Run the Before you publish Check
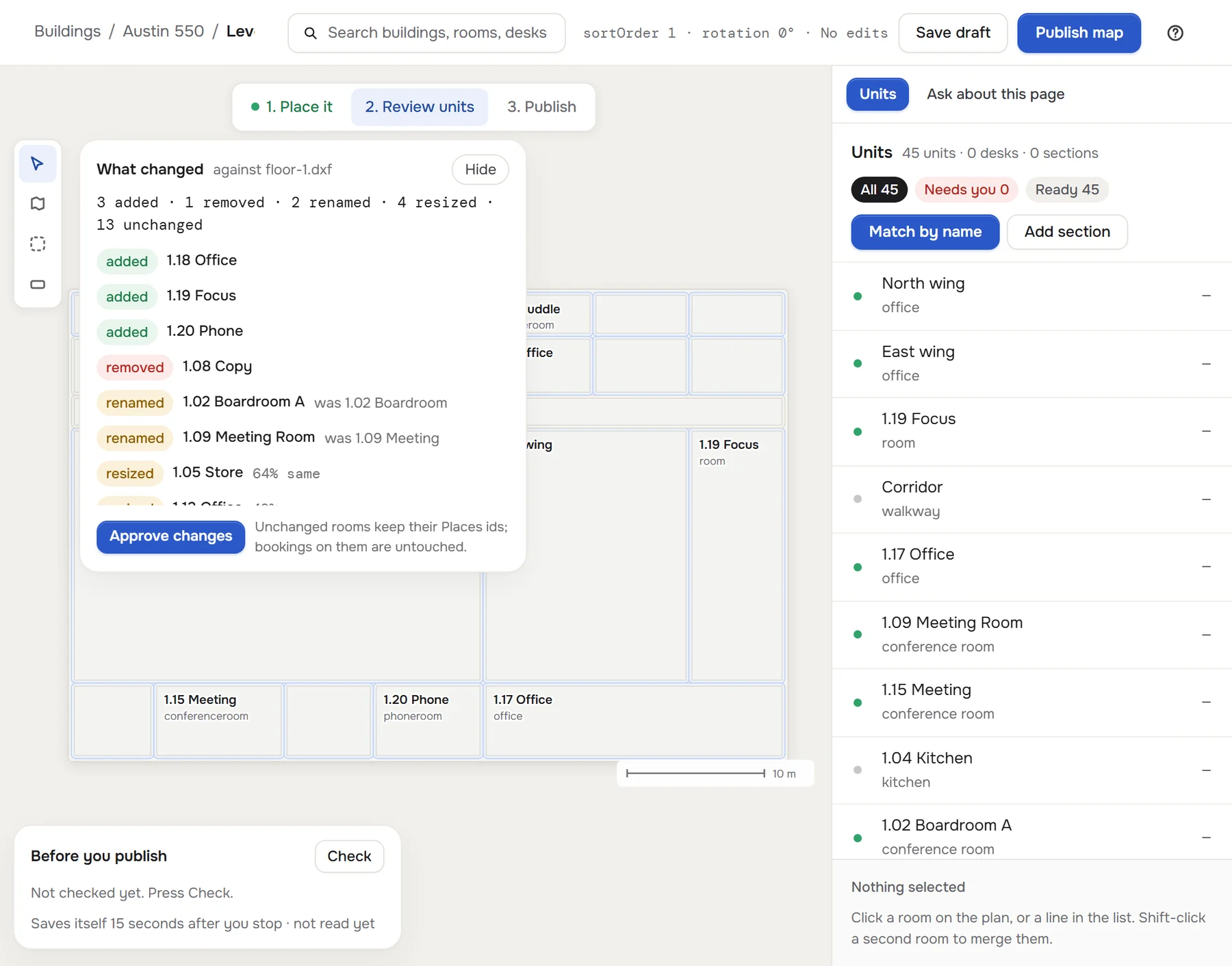This screenshot has width=1232, height=966. 349,857
